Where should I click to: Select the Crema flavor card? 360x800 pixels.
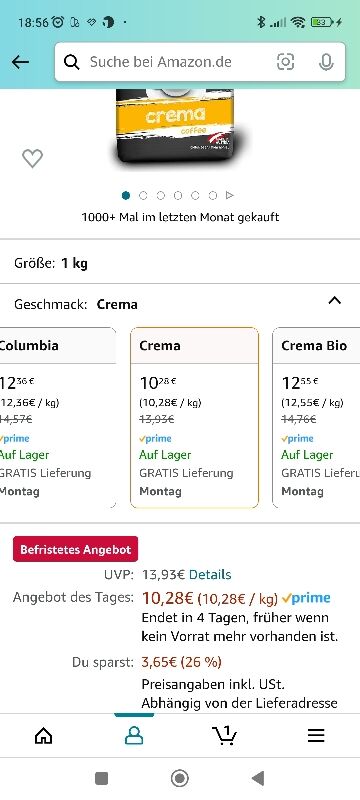194,418
